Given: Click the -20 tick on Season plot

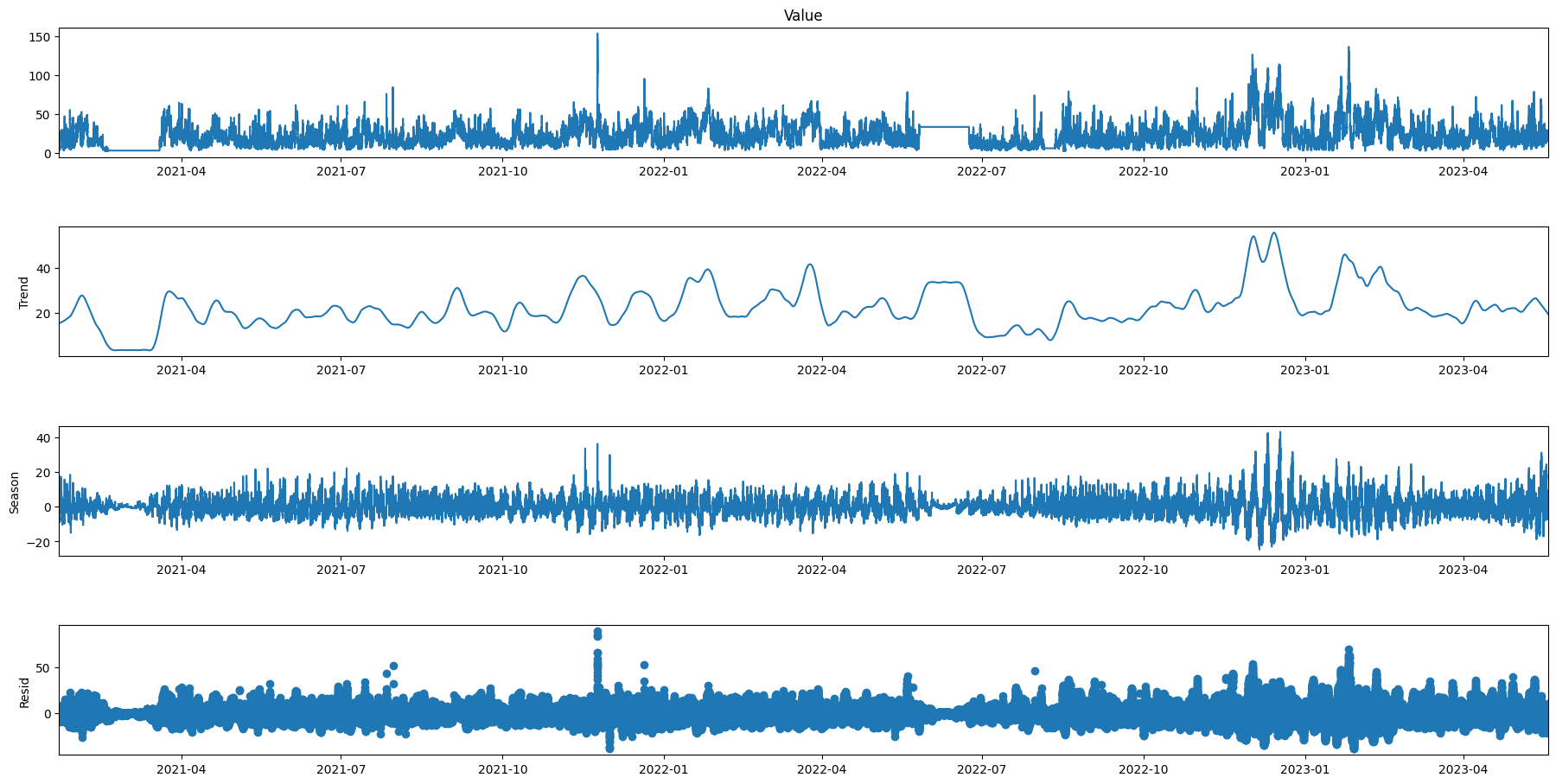Looking at the screenshot, I should pos(39,542).
